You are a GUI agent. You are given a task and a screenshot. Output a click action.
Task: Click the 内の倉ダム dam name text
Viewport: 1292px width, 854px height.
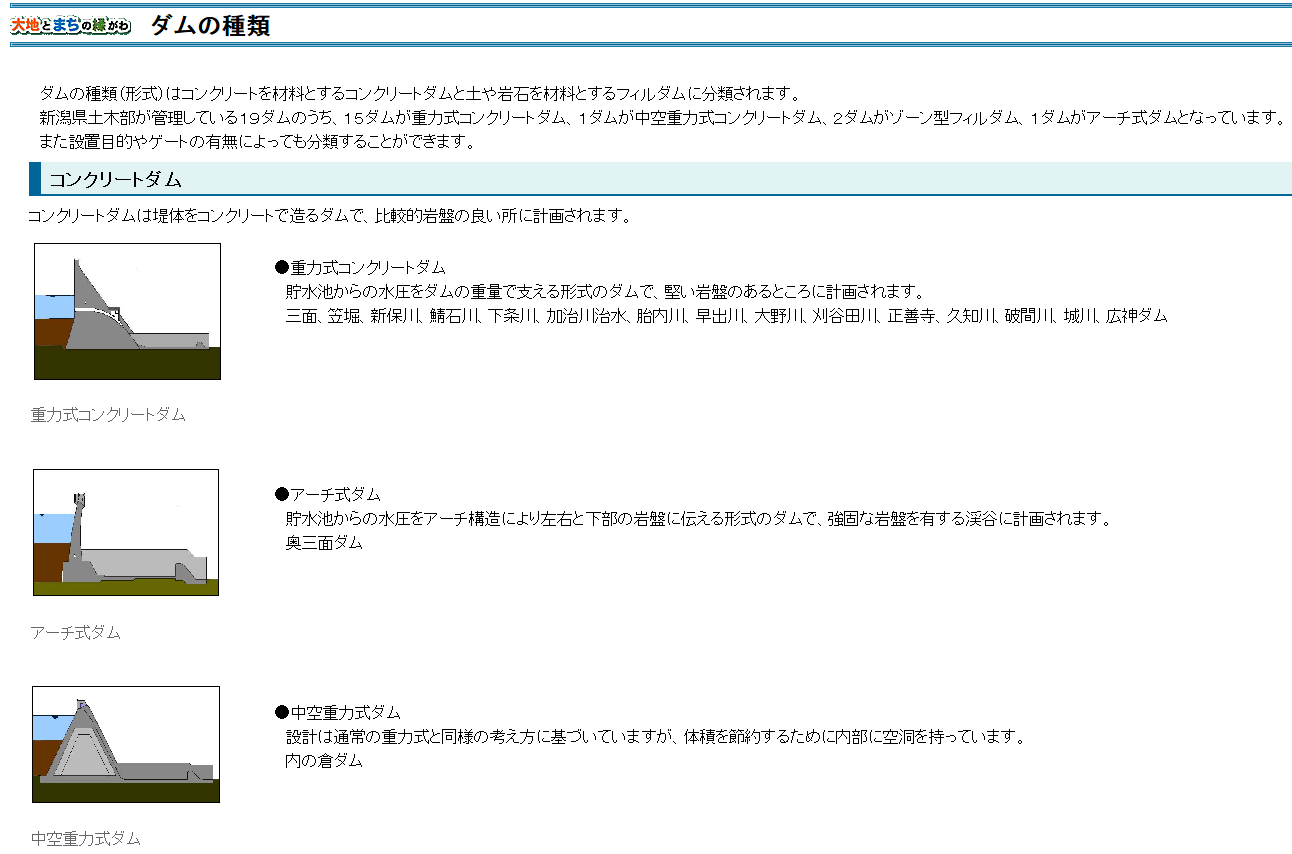[x=324, y=761]
